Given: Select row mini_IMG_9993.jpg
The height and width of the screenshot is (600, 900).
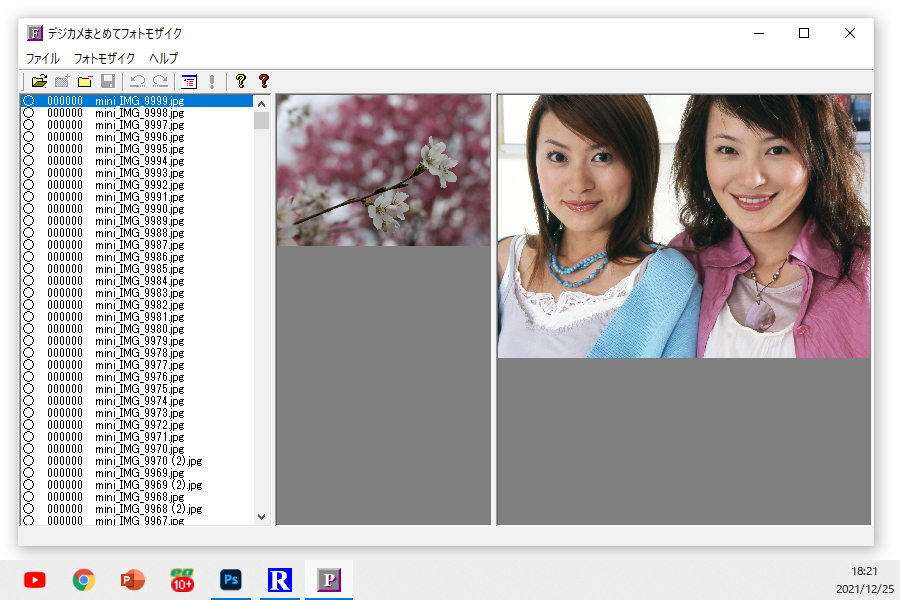Looking at the screenshot, I should (137, 173).
